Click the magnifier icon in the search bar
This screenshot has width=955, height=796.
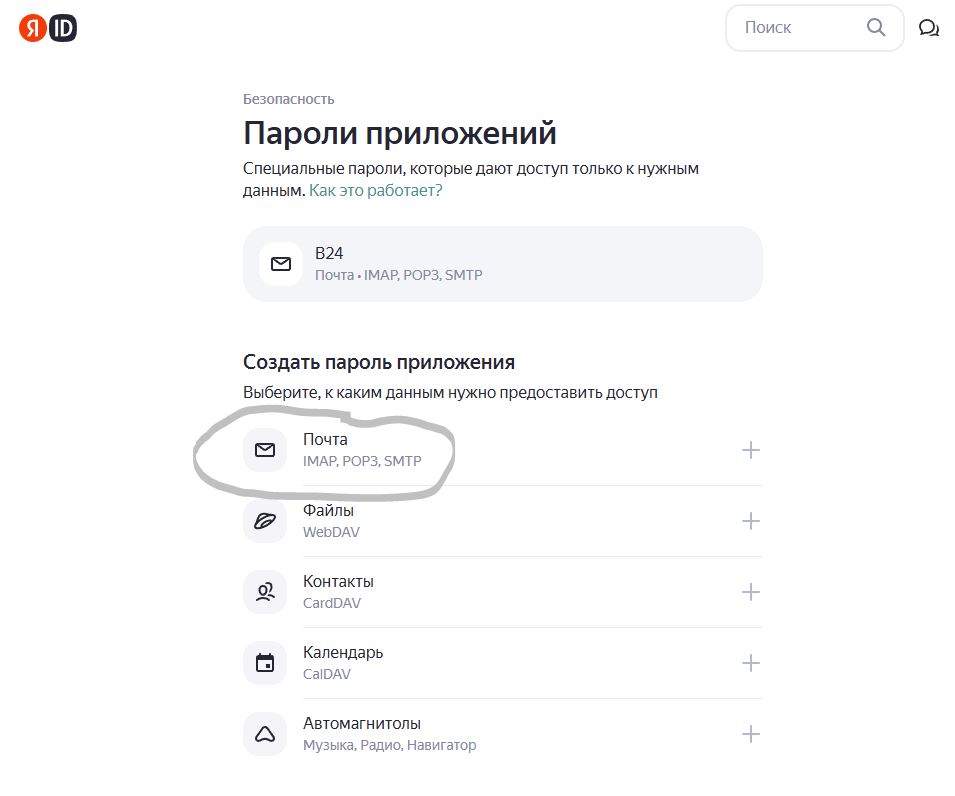click(875, 27)
